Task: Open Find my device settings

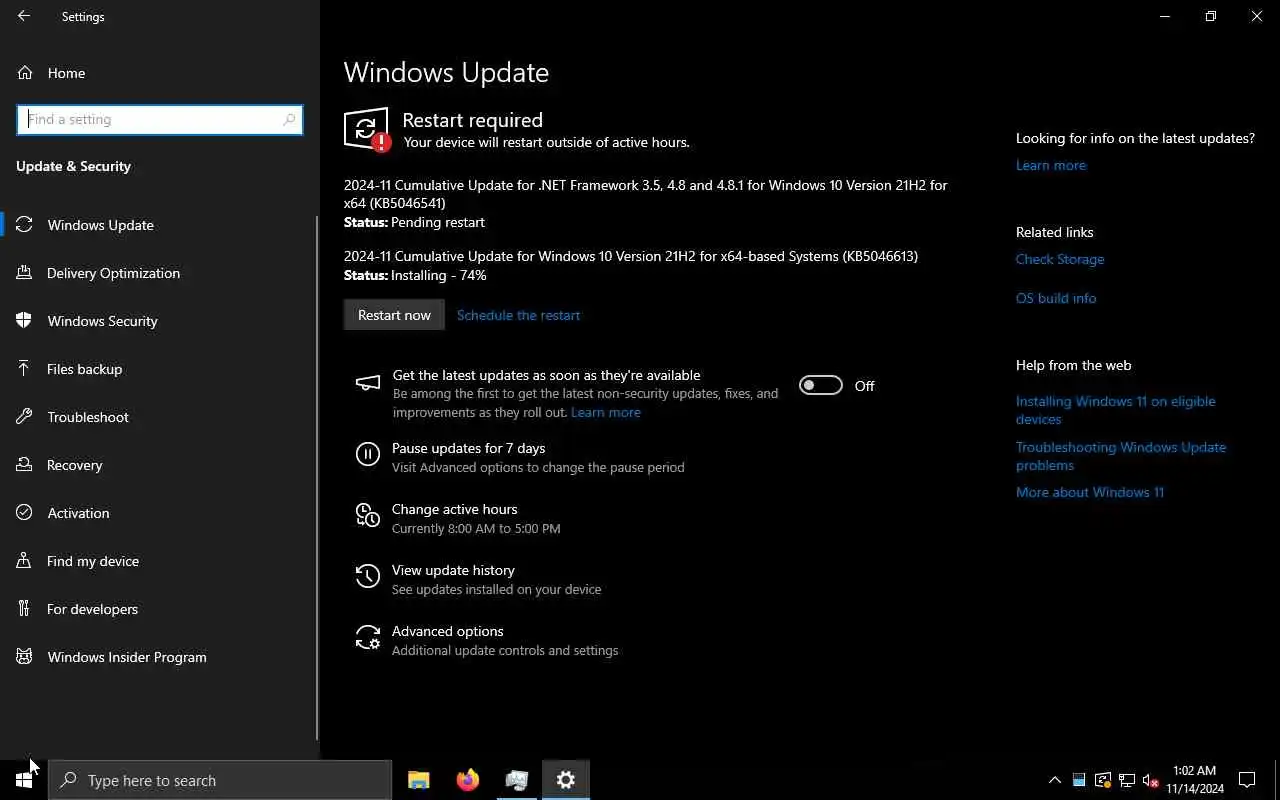Action: pyautogui.click(x=159, y=561)
